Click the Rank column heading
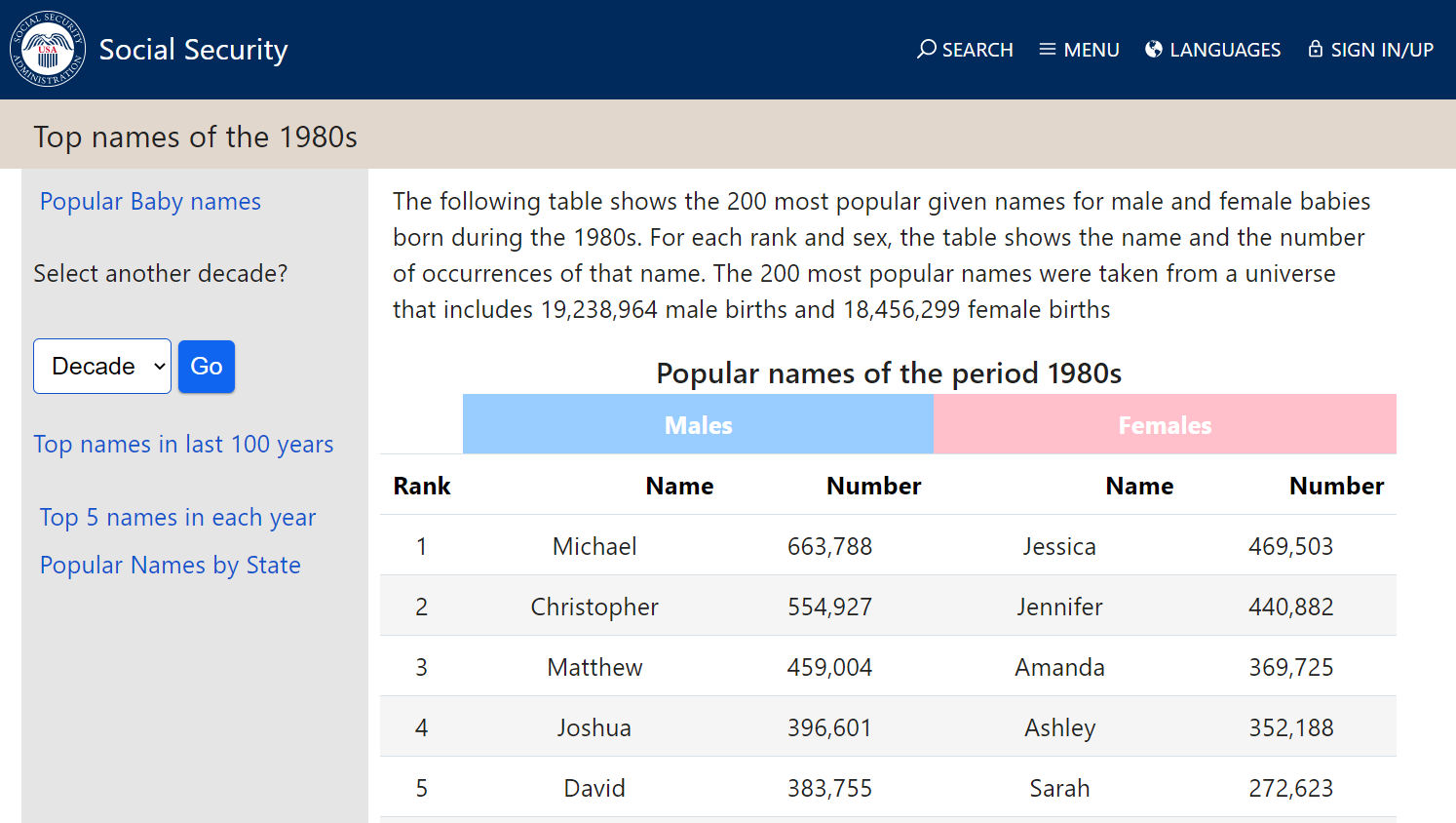The height and width of the screenshot is (823, 1456). click(x=421, y=486)
